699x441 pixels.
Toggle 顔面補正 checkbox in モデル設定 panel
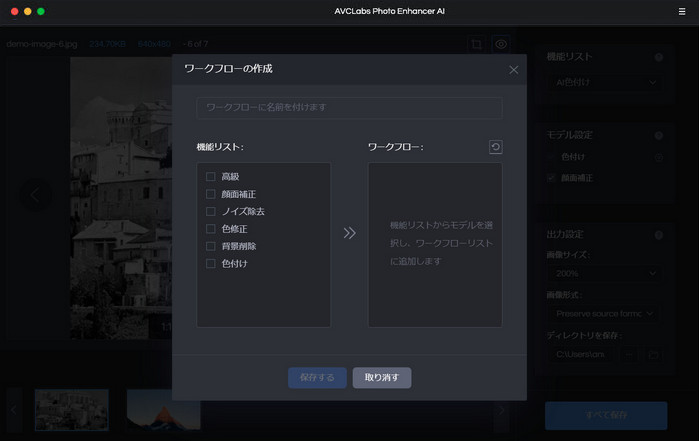[551, 178]
